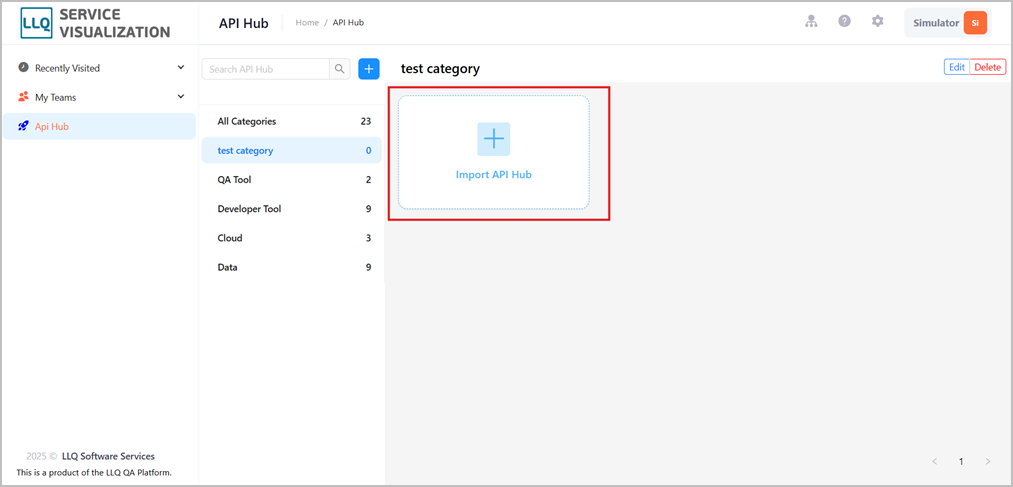Image resolution: width=1013 pixels, height=487 pixels.
Task: Click the Import API Hub label
Action: point(494,174)
